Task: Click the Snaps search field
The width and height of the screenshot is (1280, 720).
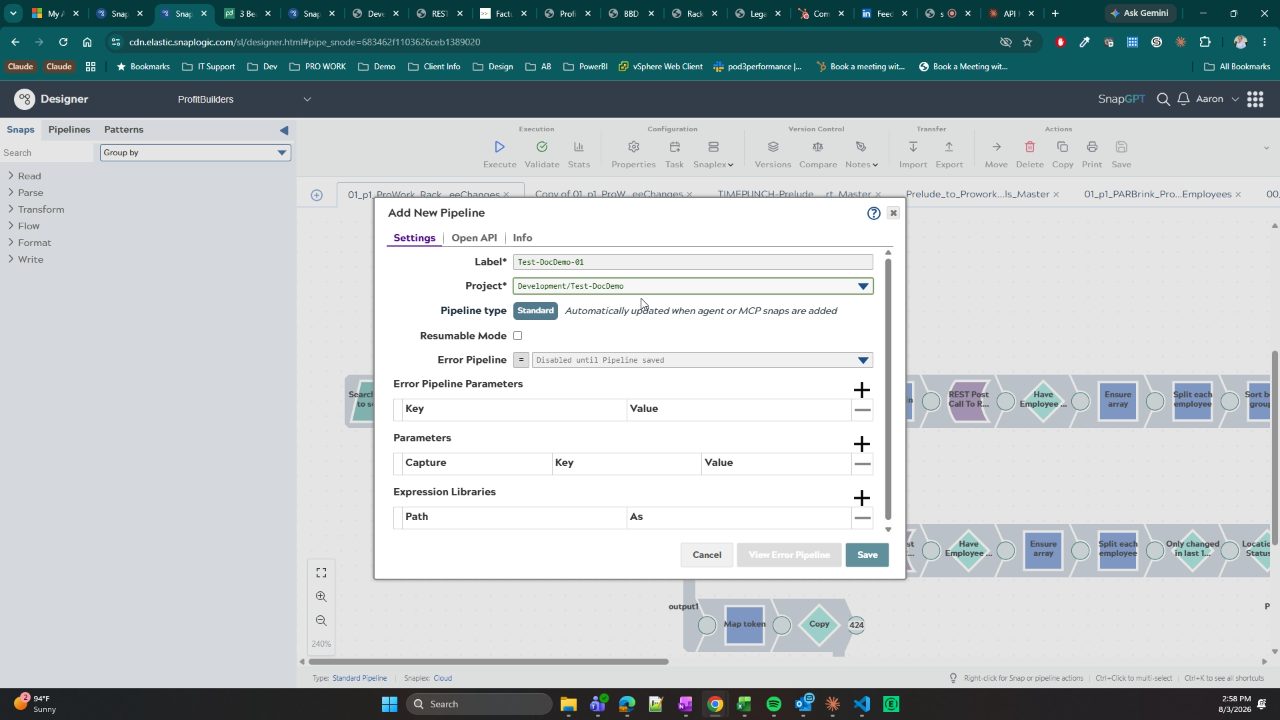Action: pyautogui.click(x=47, y=152)
